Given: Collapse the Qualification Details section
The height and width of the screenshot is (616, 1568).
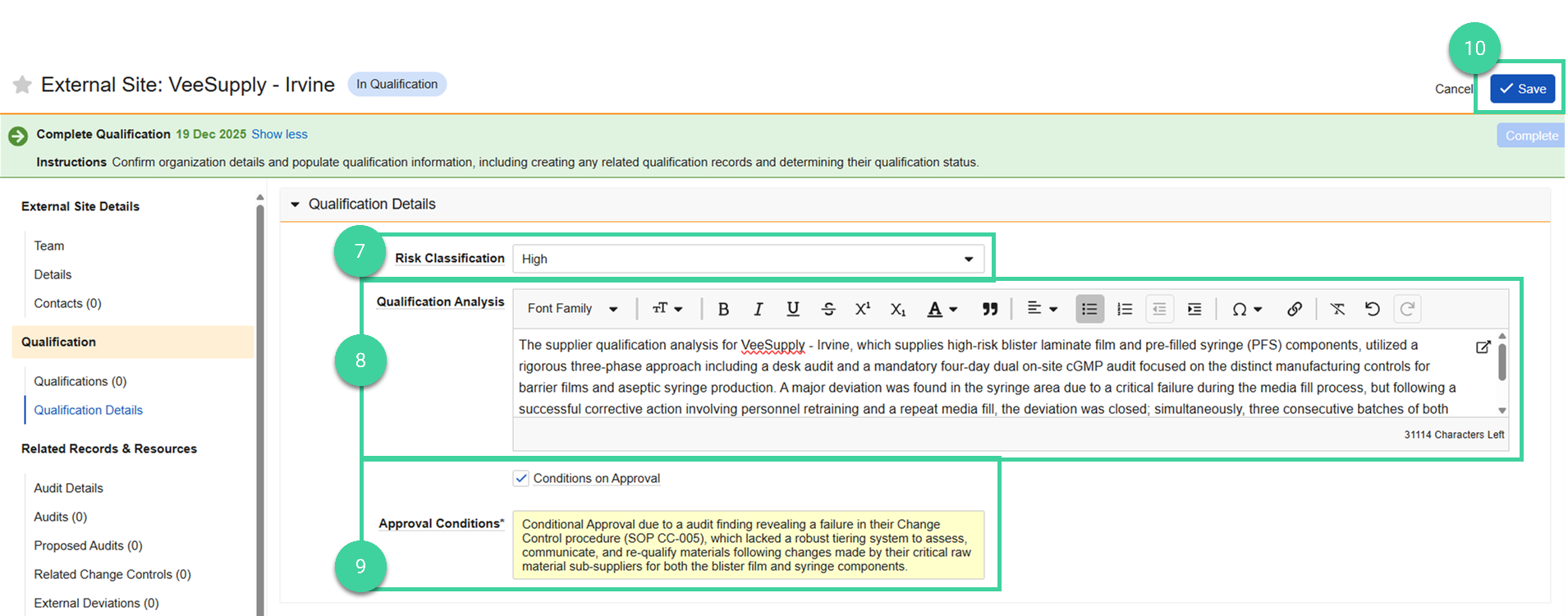Looking at the screenshot, I should coord(296,205).
